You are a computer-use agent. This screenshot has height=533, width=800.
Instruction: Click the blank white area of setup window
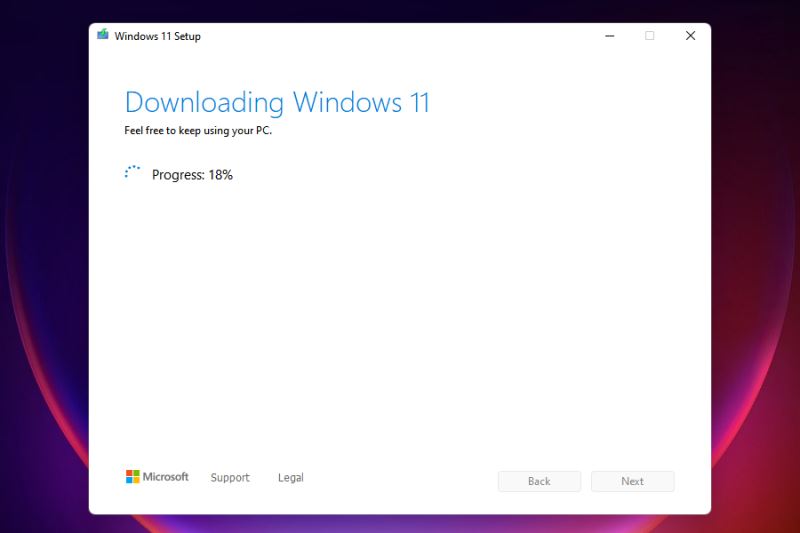(x=400, y=320)
